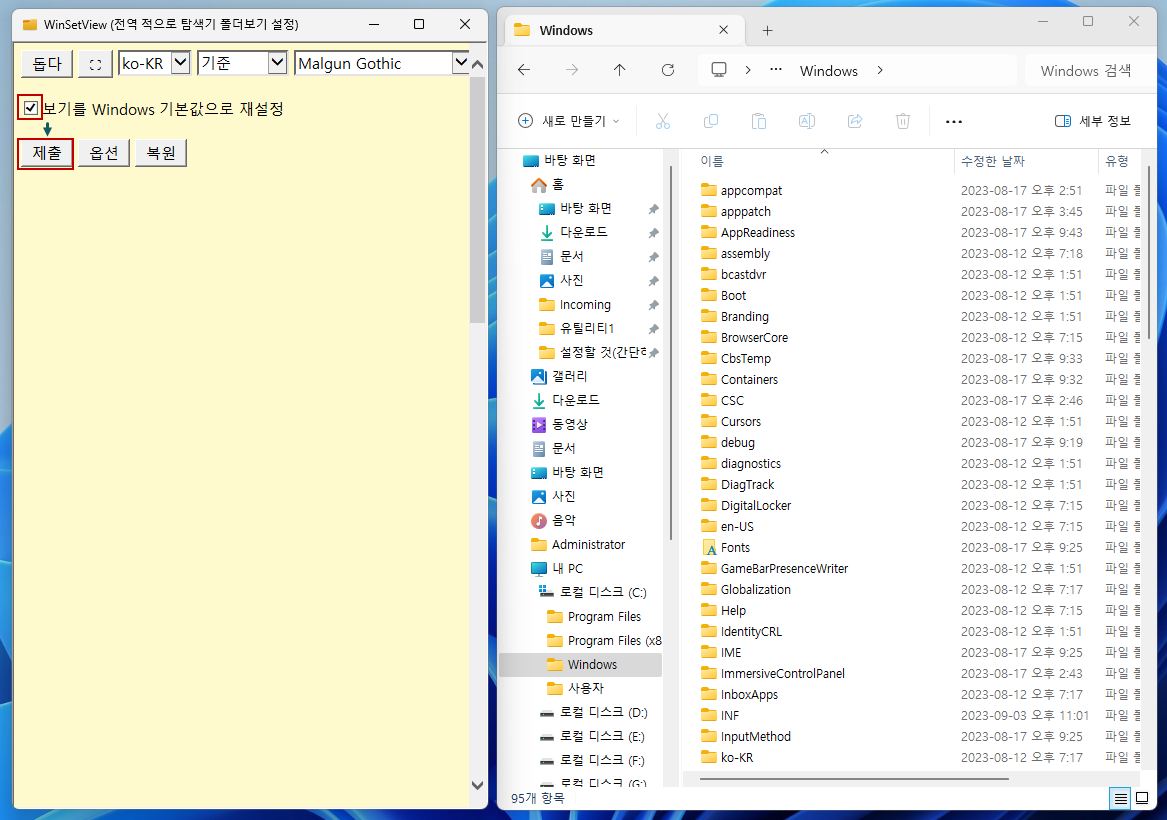The image size is (1167, 820).
Task: Click the 제출 submit button in WinSetView
Action: [x=46, y=153]
